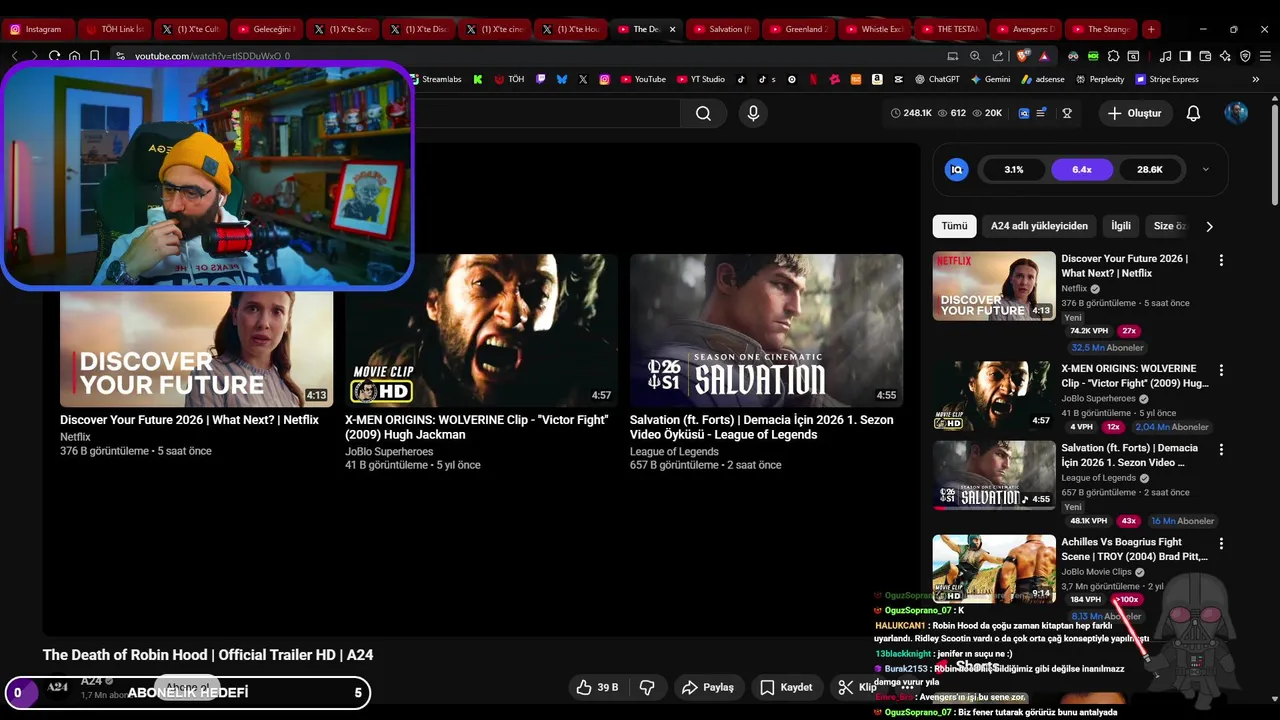Open the Bluesky butterfly bookmark
Image resolution: width=1280 pixels, height=720 pixels.
(562, 79)
